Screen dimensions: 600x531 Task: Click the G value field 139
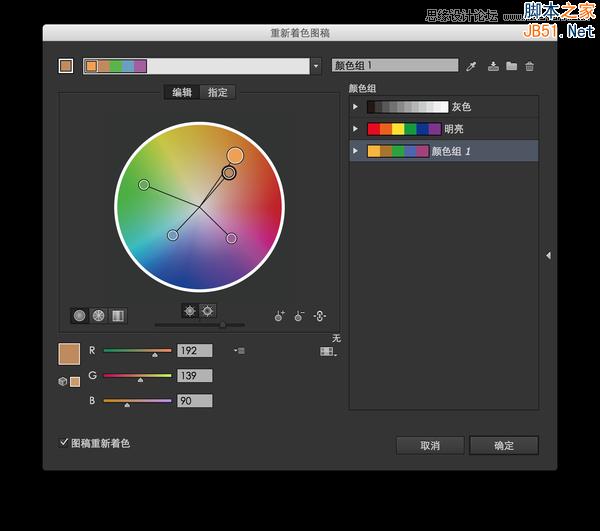194,376
